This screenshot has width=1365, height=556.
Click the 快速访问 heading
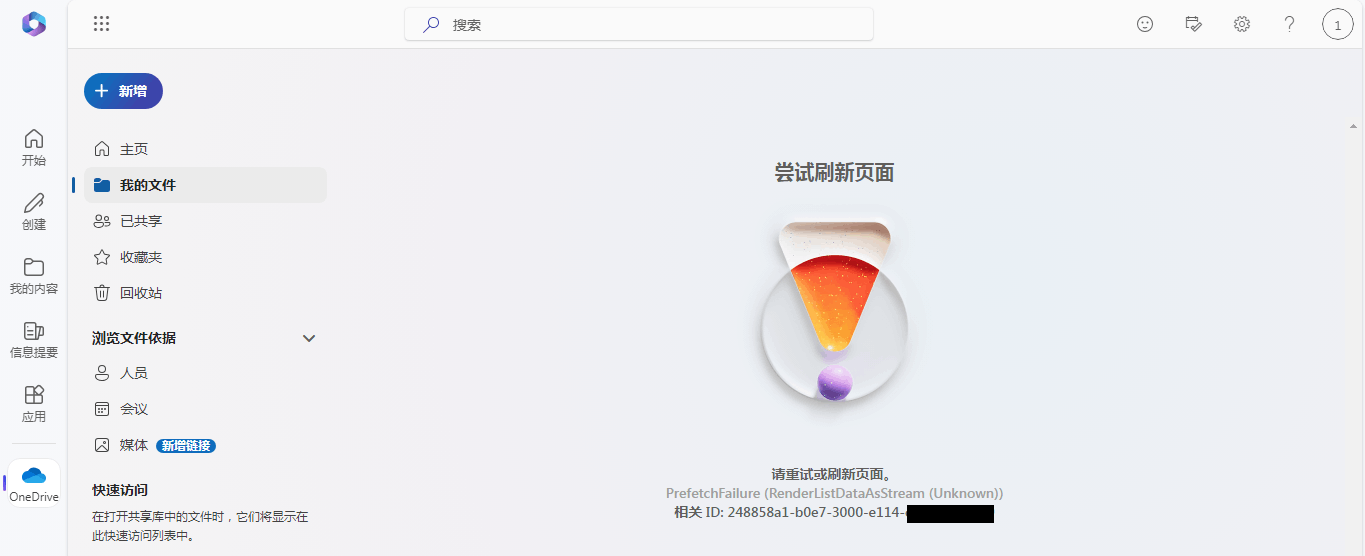pyautogui.click(x=120, y=490)
